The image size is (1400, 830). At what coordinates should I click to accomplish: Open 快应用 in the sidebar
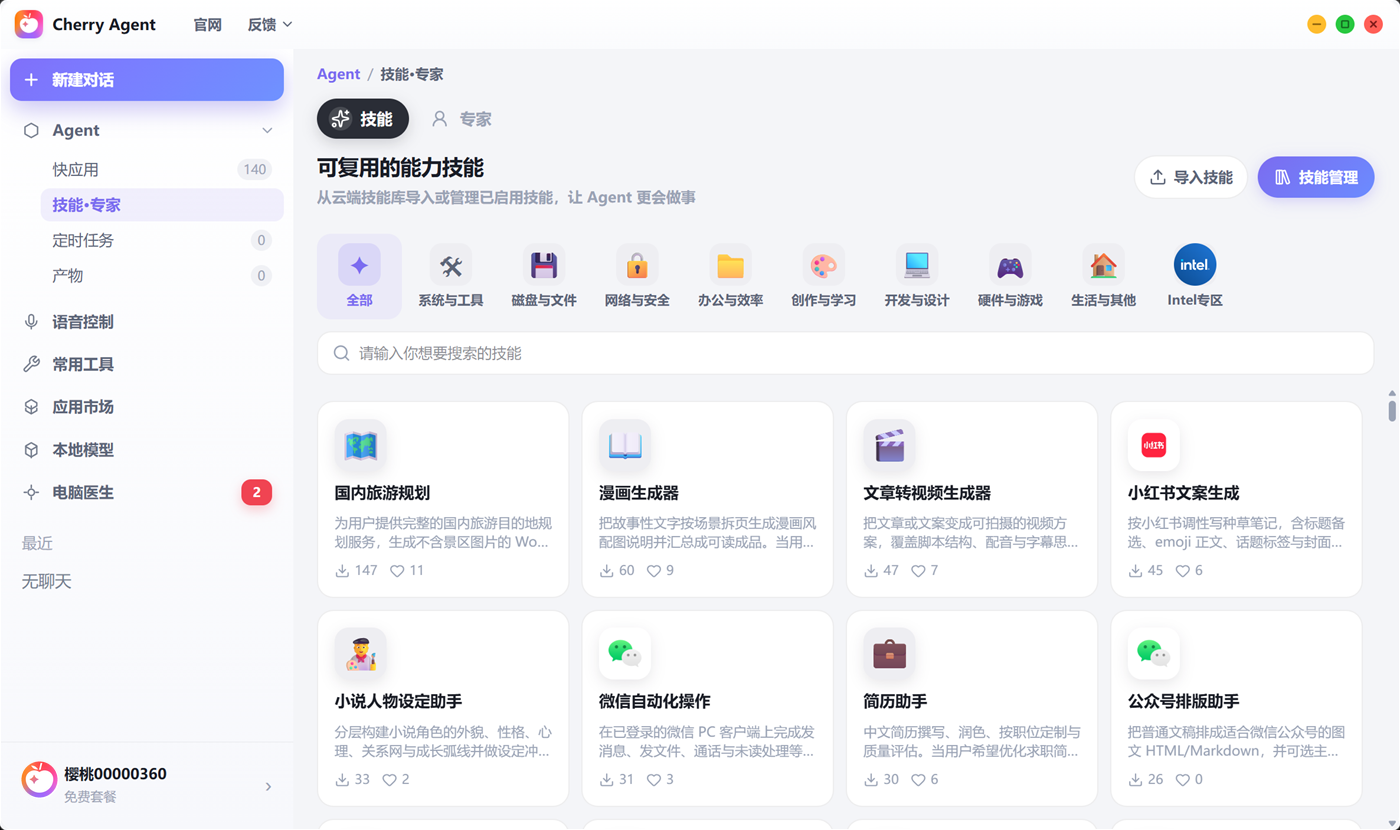(x=162, y=170)
